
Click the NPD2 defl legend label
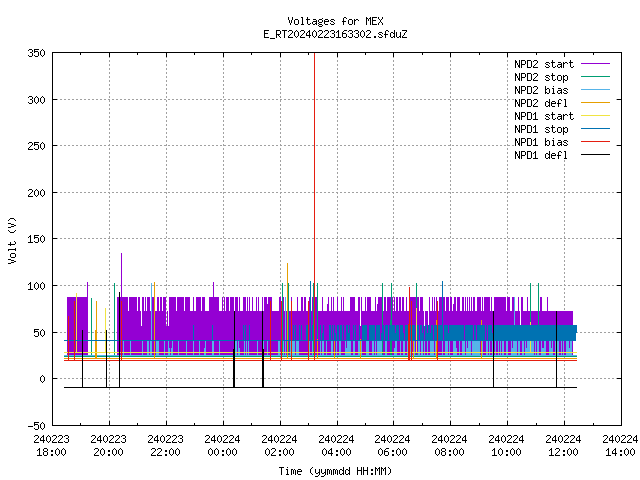click(541, 103)
